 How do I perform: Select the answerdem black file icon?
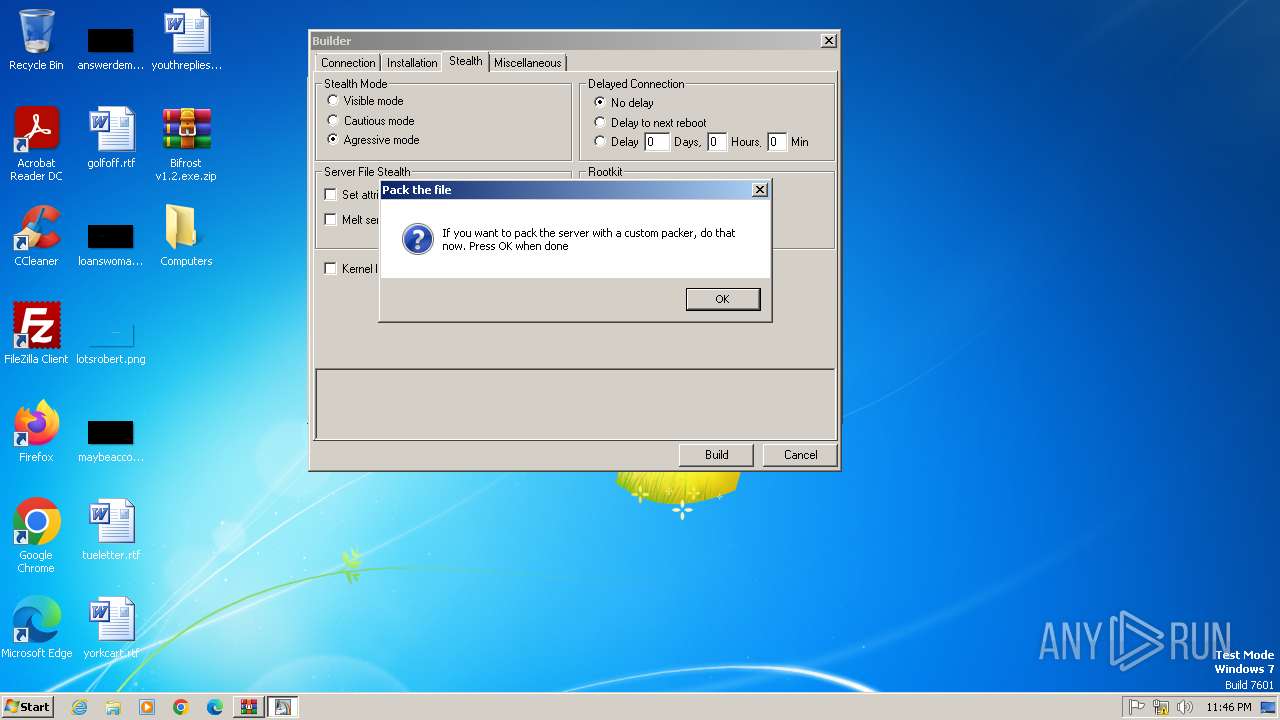coord(111,48)
